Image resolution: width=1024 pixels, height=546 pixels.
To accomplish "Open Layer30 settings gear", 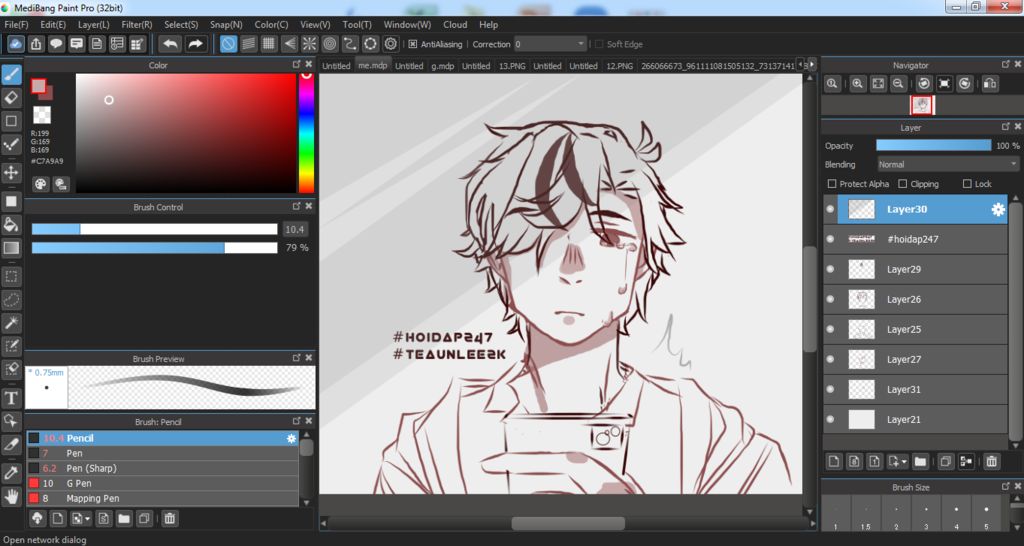I will pos(998,210).
